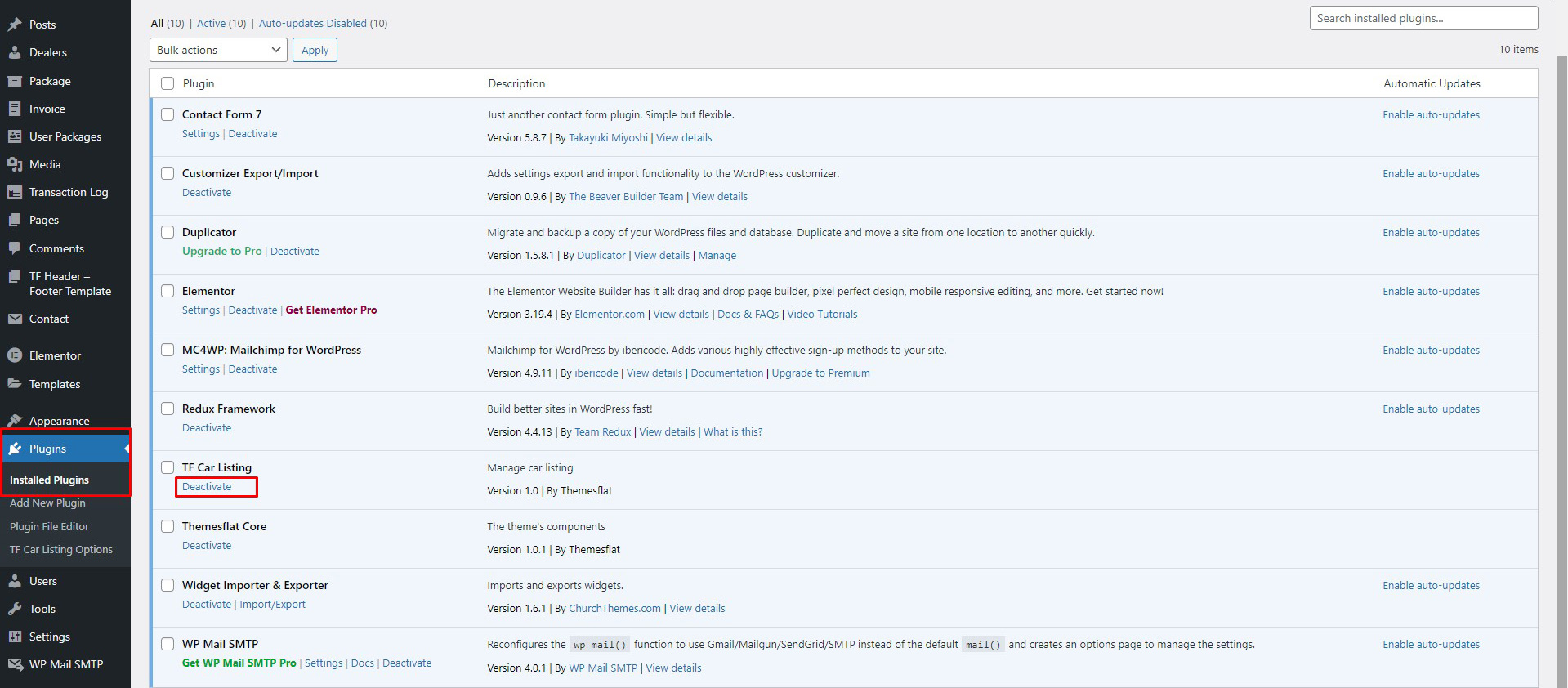Click 'Version 1.0 | By Themesflat' text

[x=550, y=490]
